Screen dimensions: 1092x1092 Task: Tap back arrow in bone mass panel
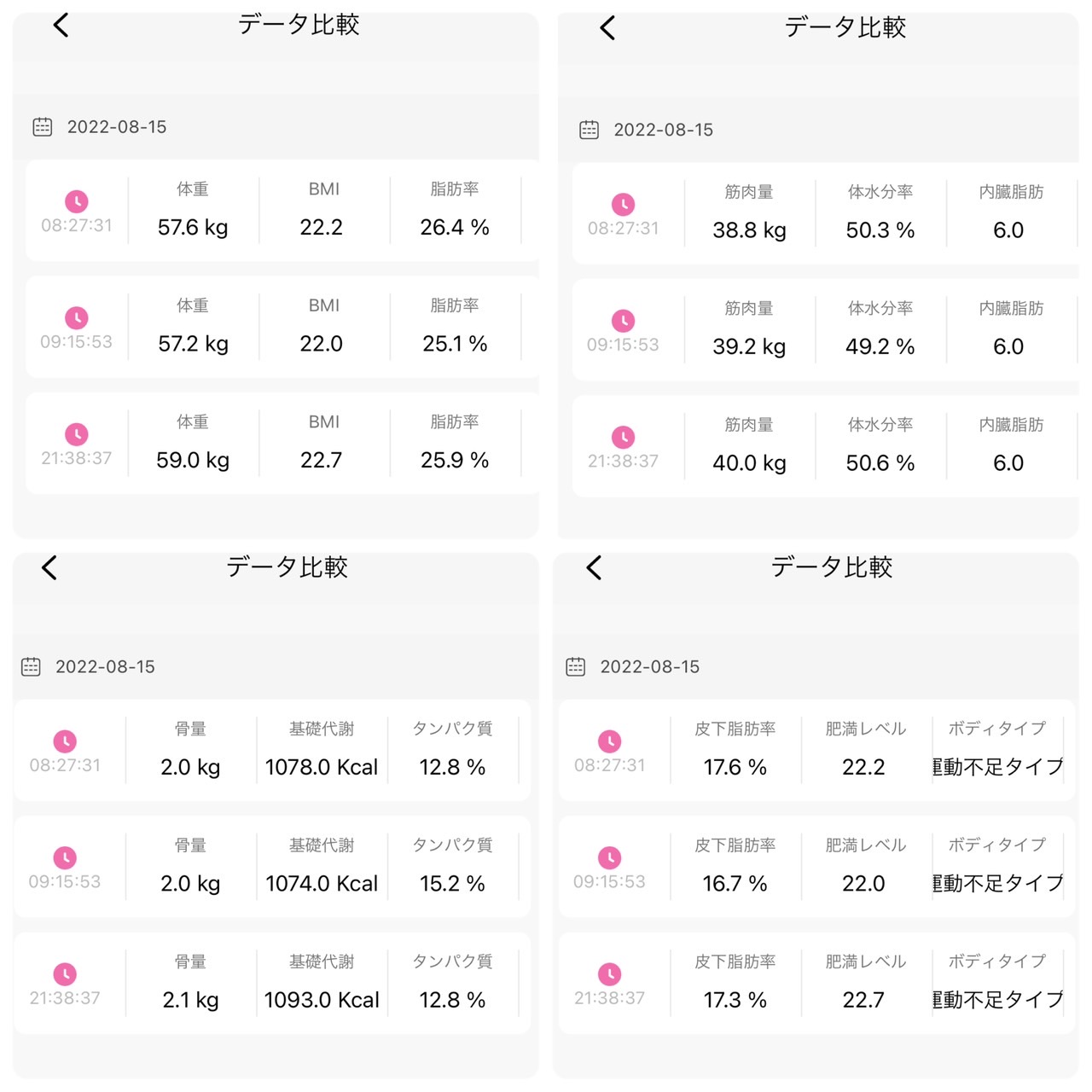pos(49,567)
